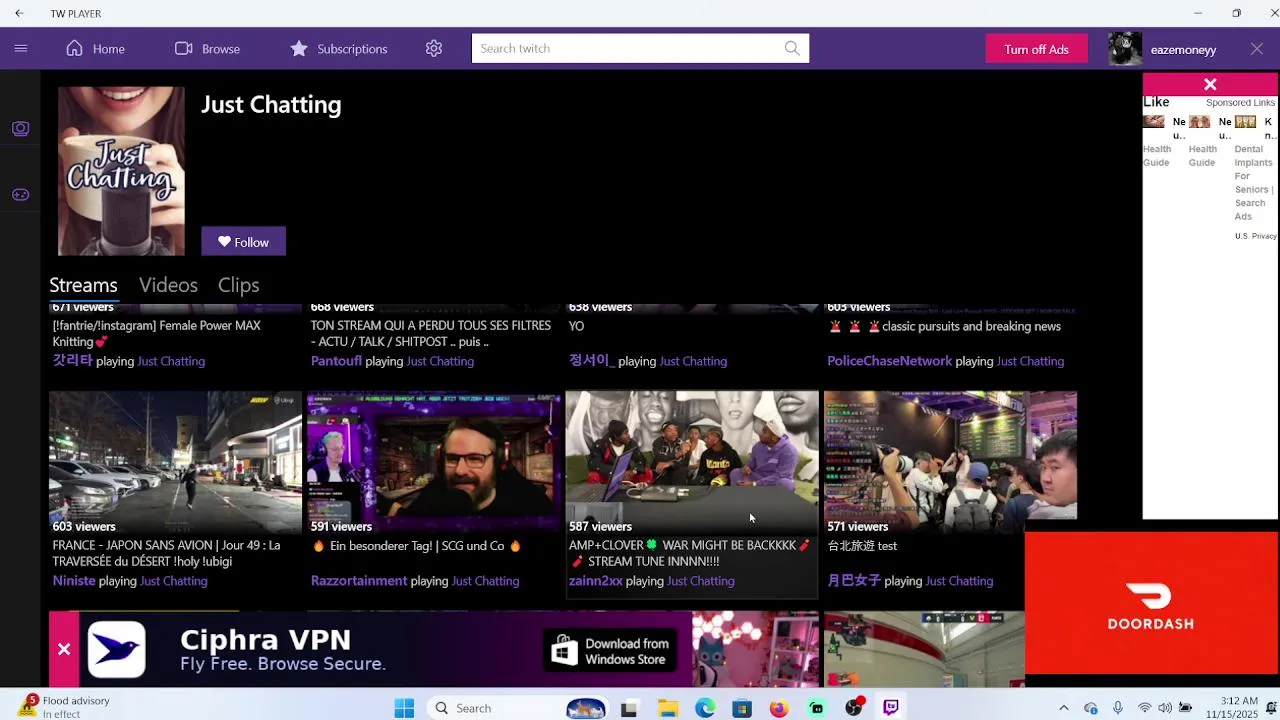Click the Razzortainment channel name
Screen dimensions: 1280x720
(359, 580)
